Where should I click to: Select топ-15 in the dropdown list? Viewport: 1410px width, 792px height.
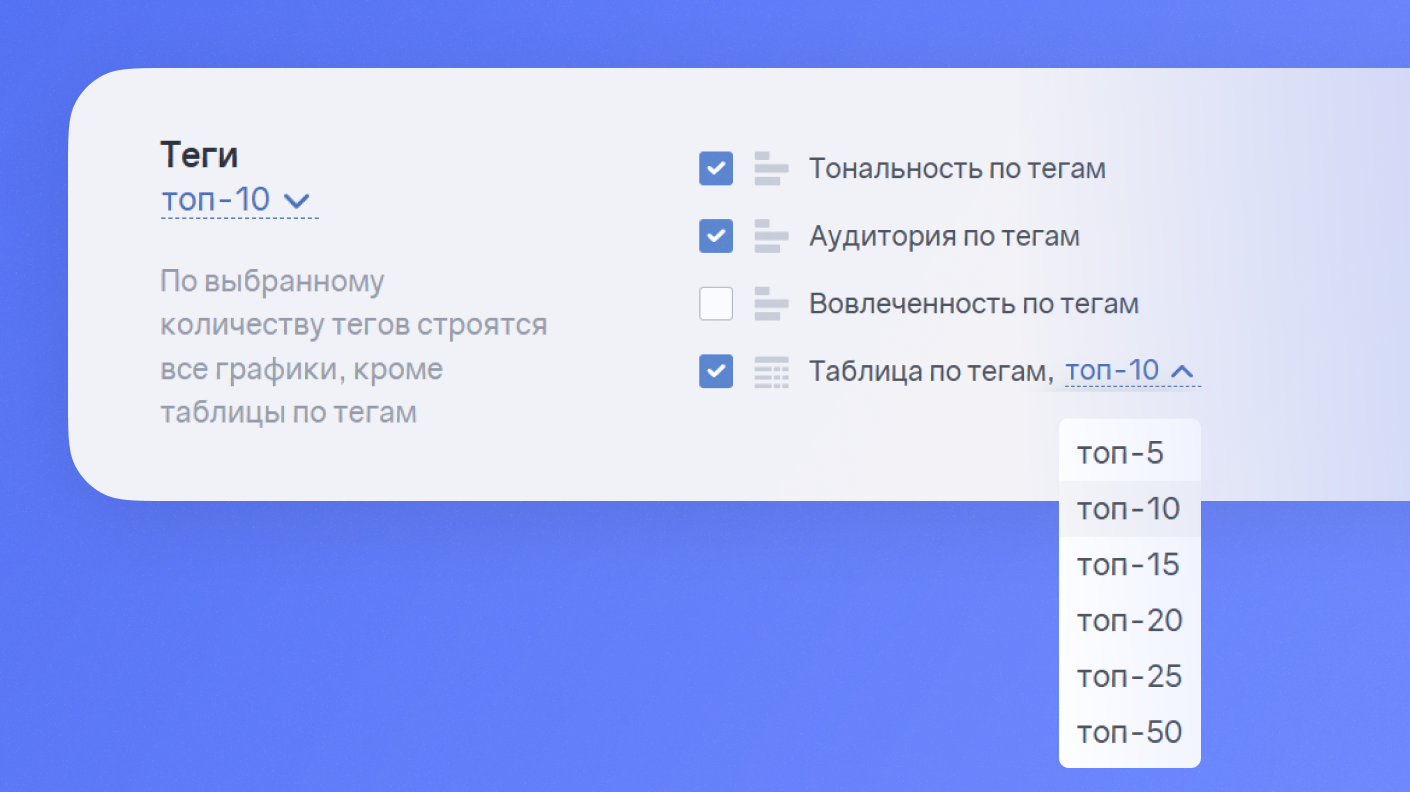[1129, 565]
